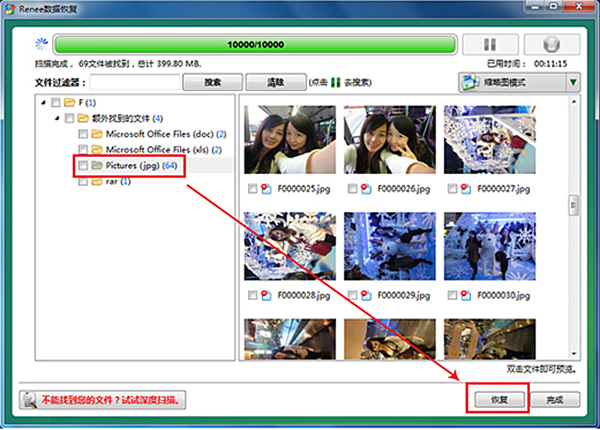
Task: Click the elapsed time value 00:11:15
Action: 550,64
